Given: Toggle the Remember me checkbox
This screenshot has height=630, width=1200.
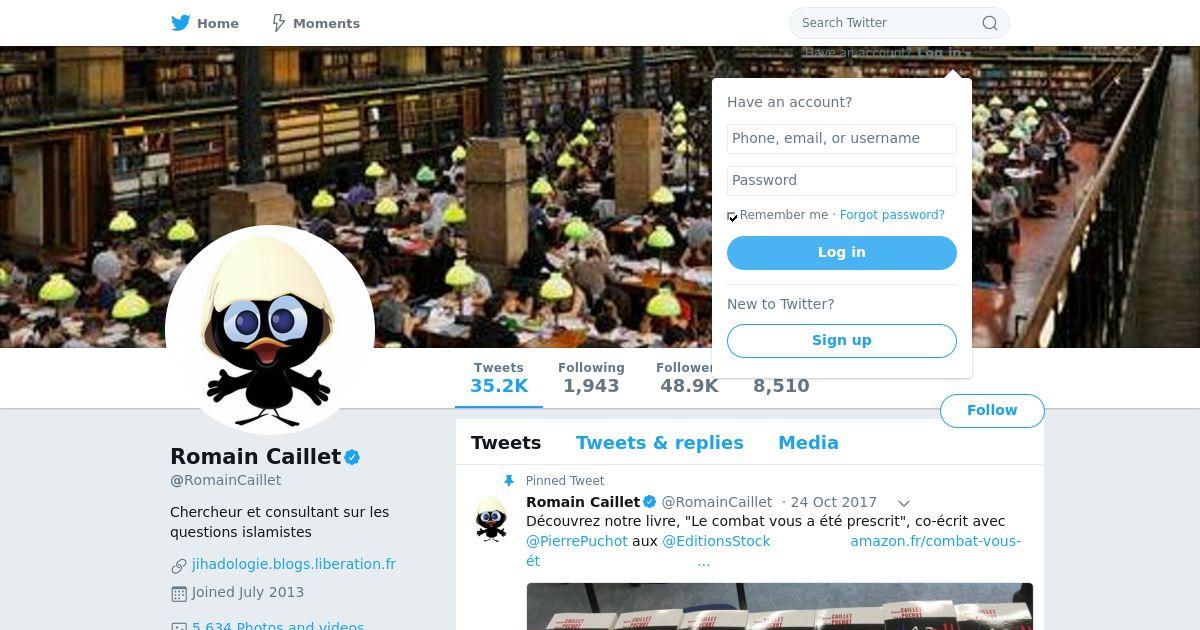Looking at the screenshot, I should pyautogui.click(x=732, y=216).
